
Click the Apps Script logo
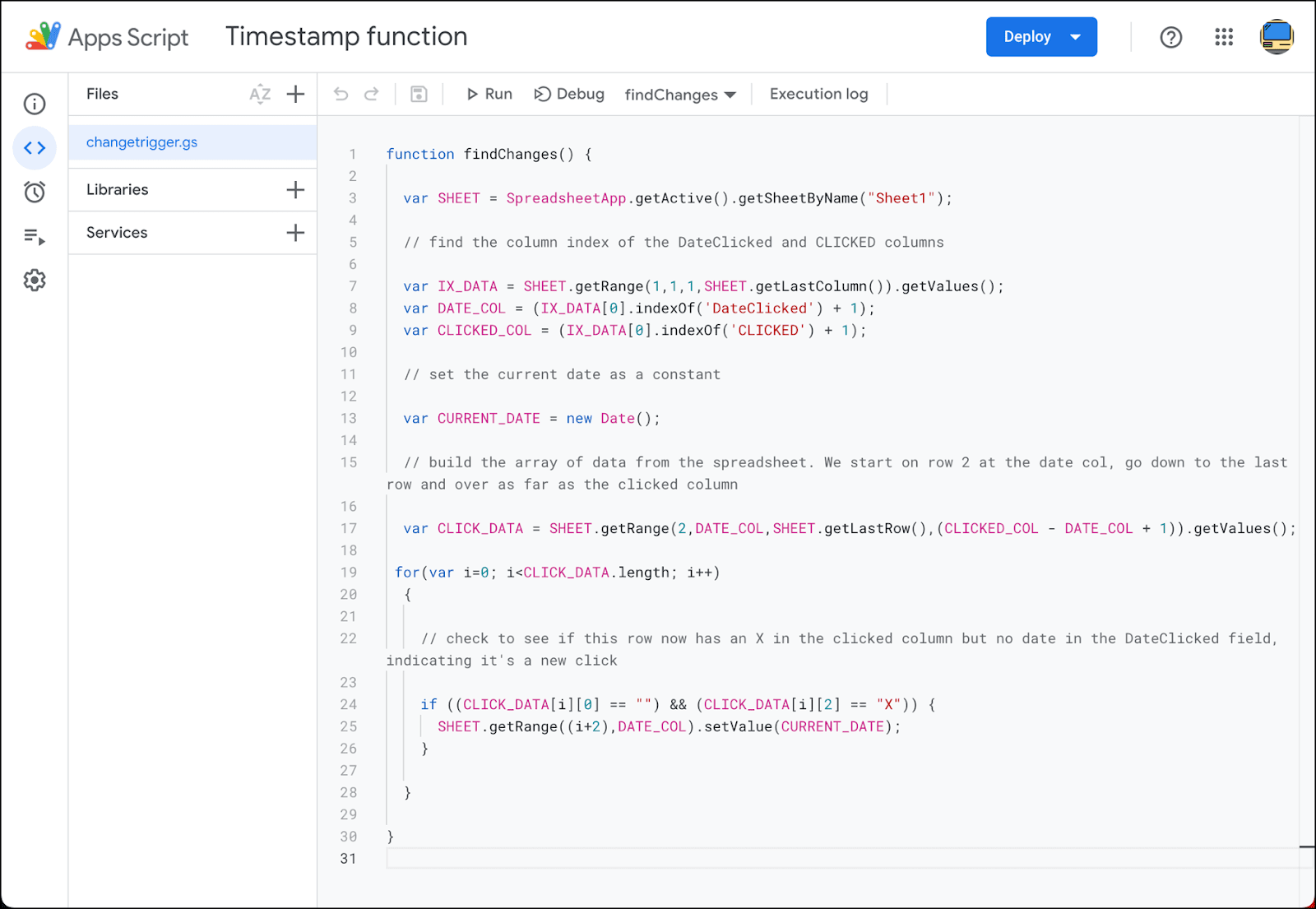[x=43, y=37]
